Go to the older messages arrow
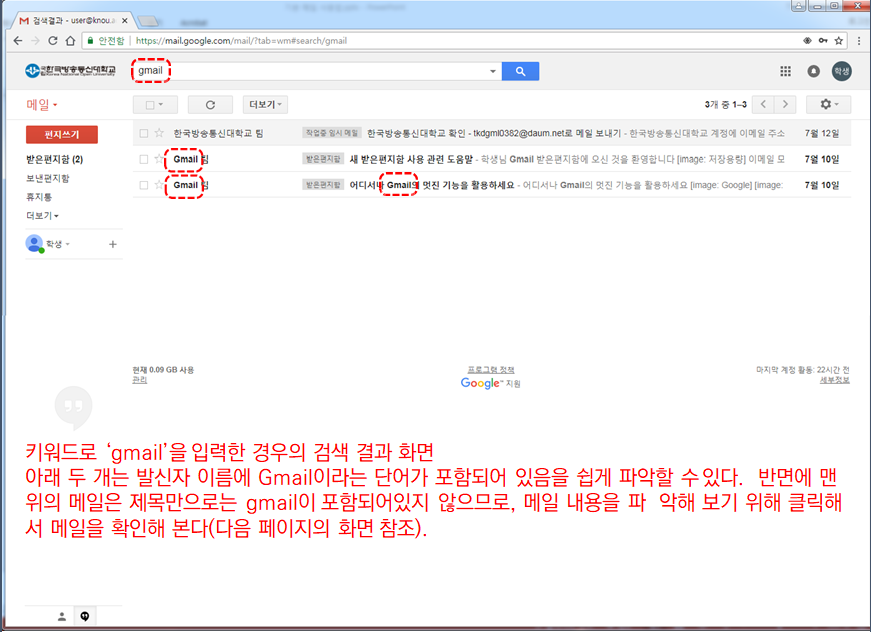 pyautogui.click(x=785, y=104)
